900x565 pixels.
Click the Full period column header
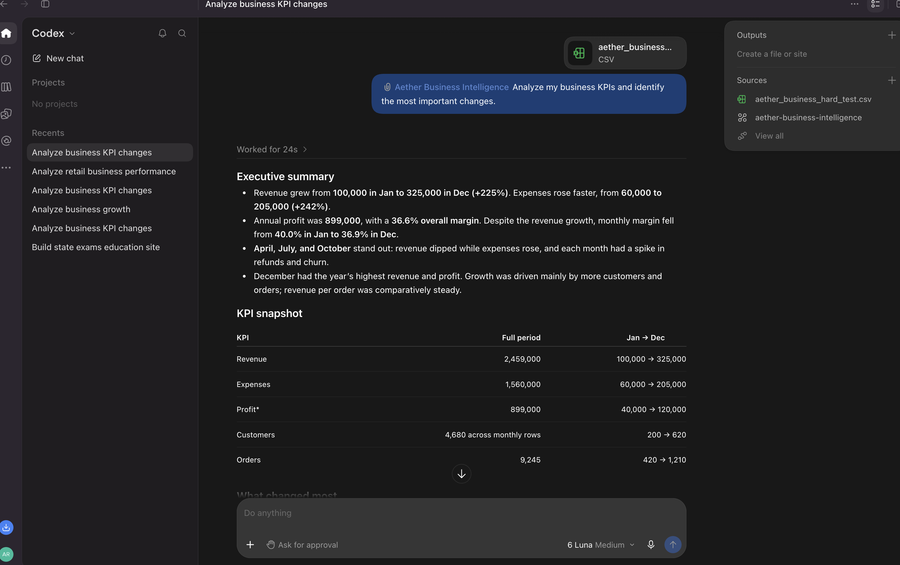[521, 338]
